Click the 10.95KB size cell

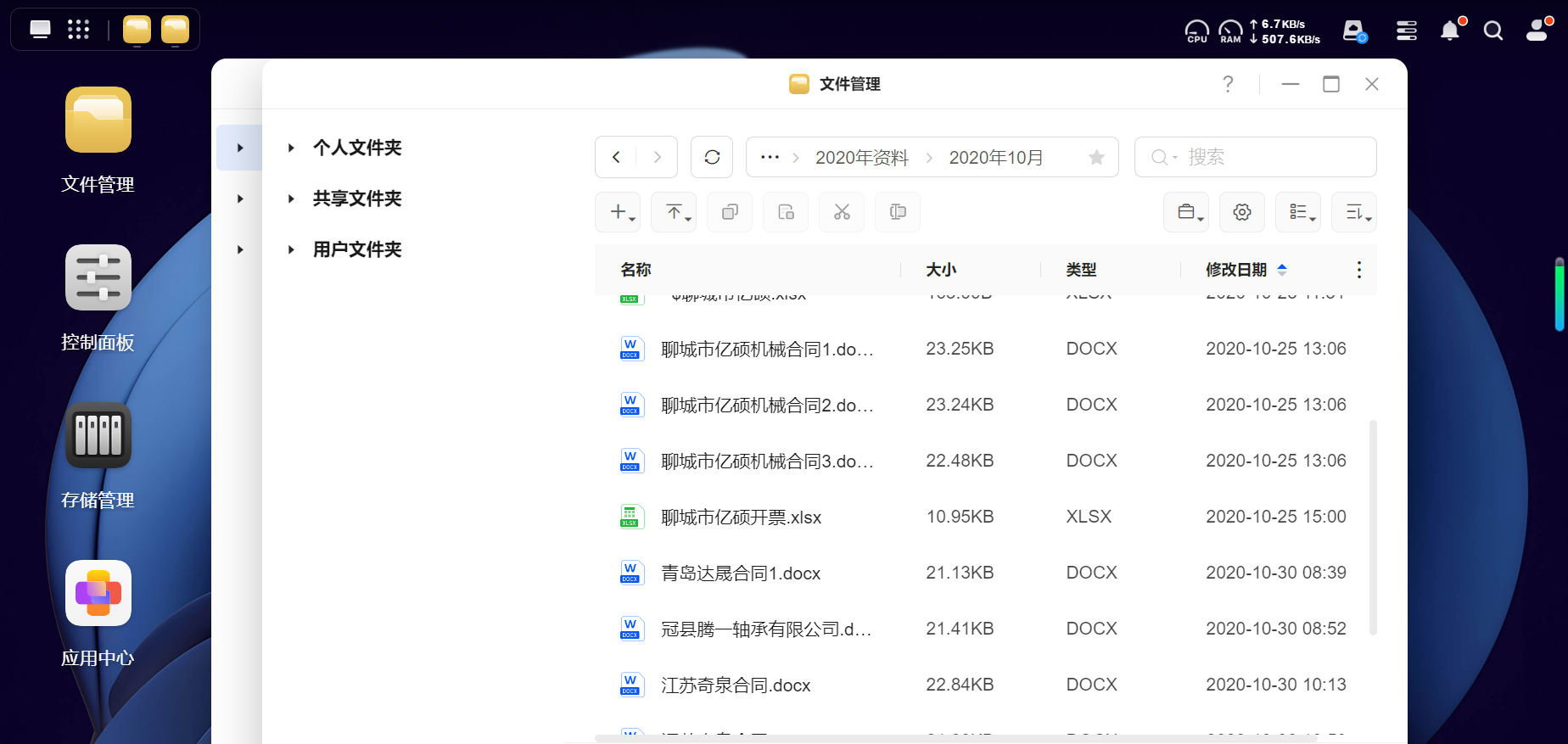point(960,517)
